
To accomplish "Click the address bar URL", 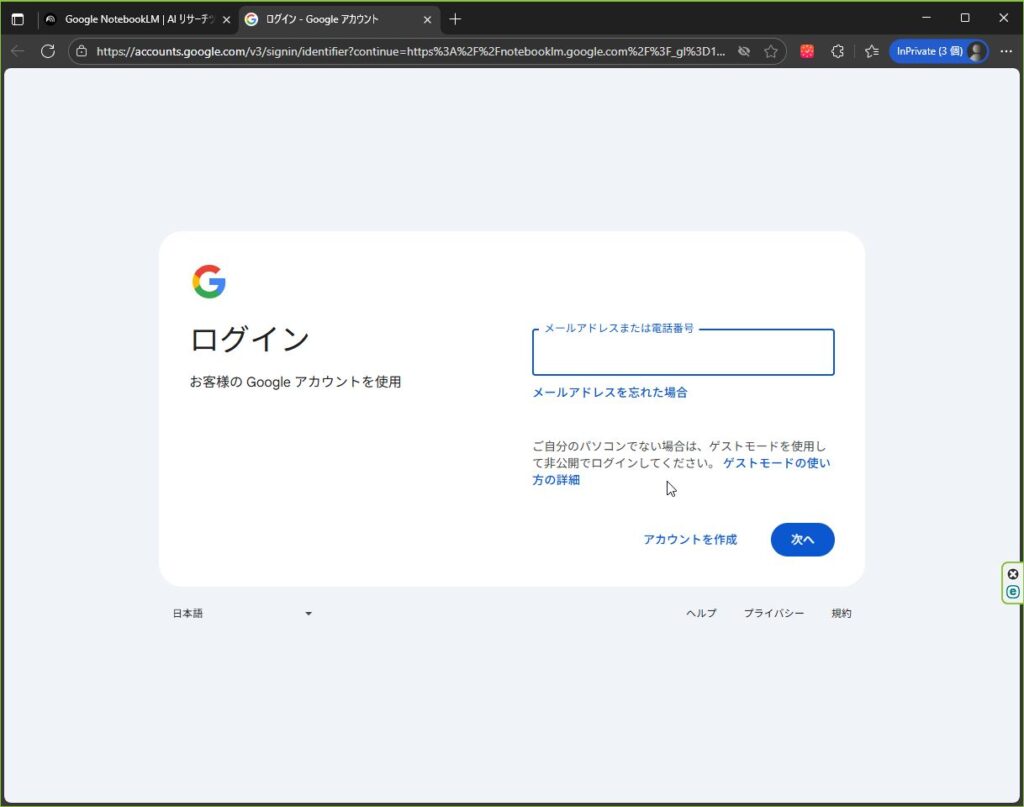I will click(x=410, y=51).
